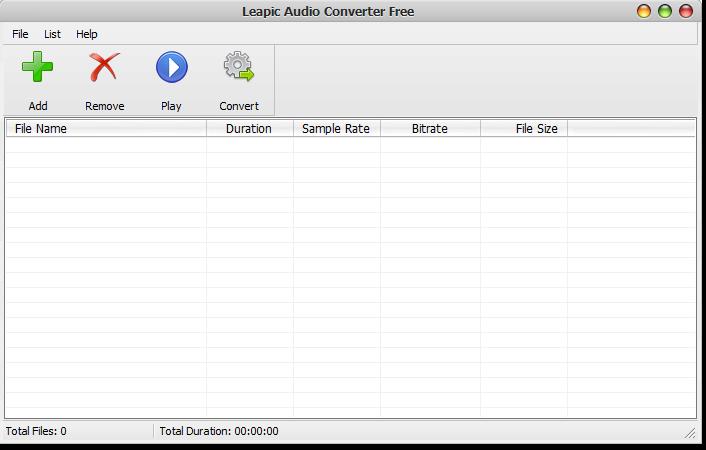Viewport: 706px width, 450px height.
Task: Click the red X Remove icon
Action: click(x=104, y=69)
